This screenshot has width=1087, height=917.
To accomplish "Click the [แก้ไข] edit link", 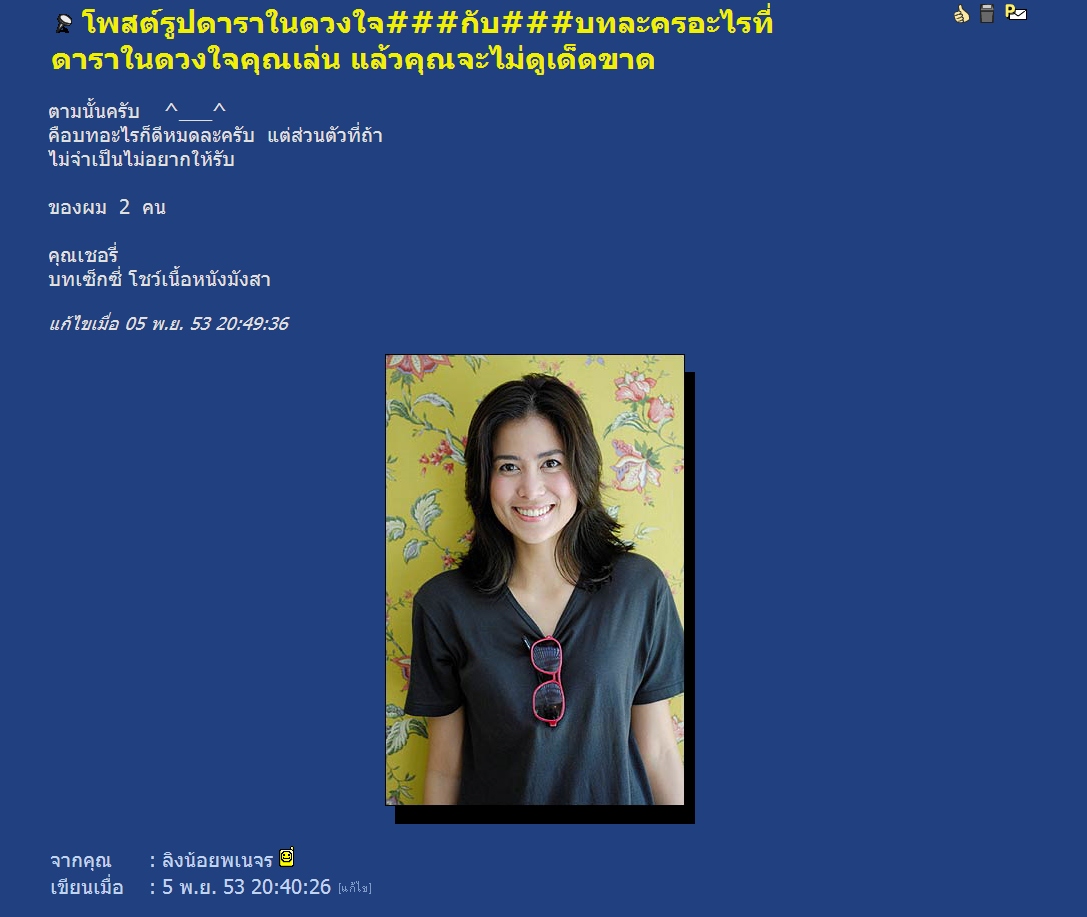I will pos(354,888).
